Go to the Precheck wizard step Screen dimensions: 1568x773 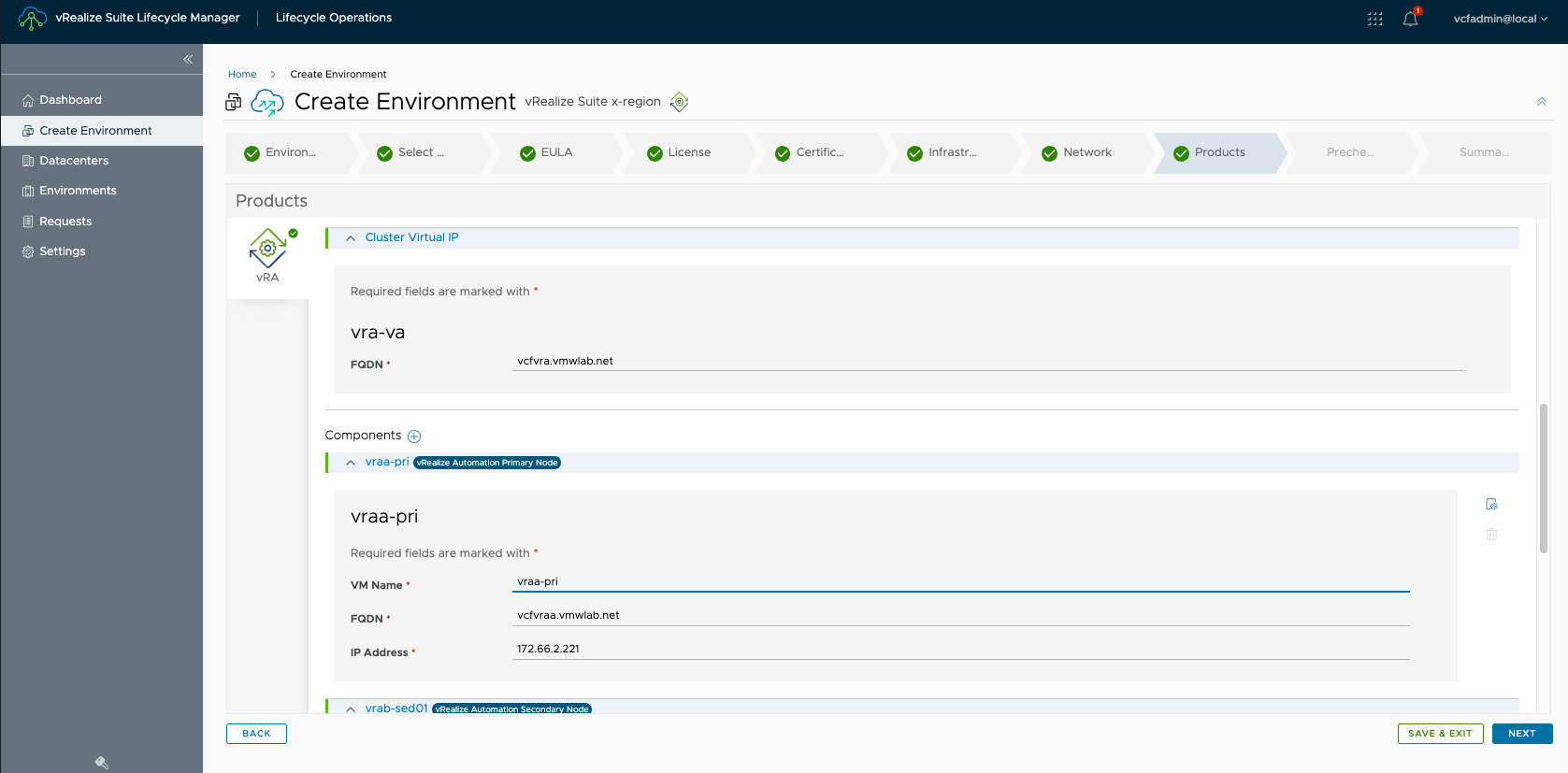(x=1350, y=152)
